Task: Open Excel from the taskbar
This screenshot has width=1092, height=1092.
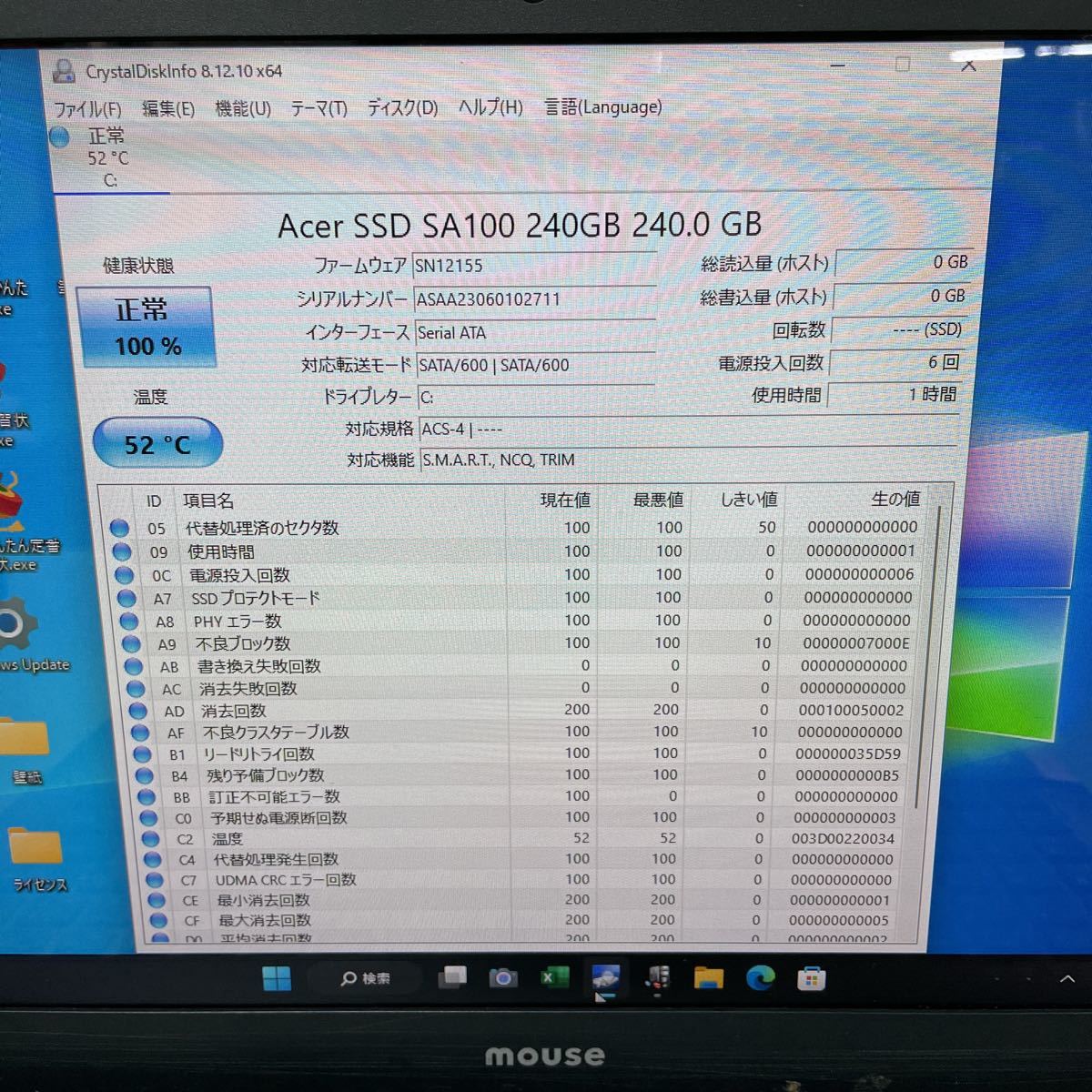Action: pyautogui.click(x=553, y=977)
